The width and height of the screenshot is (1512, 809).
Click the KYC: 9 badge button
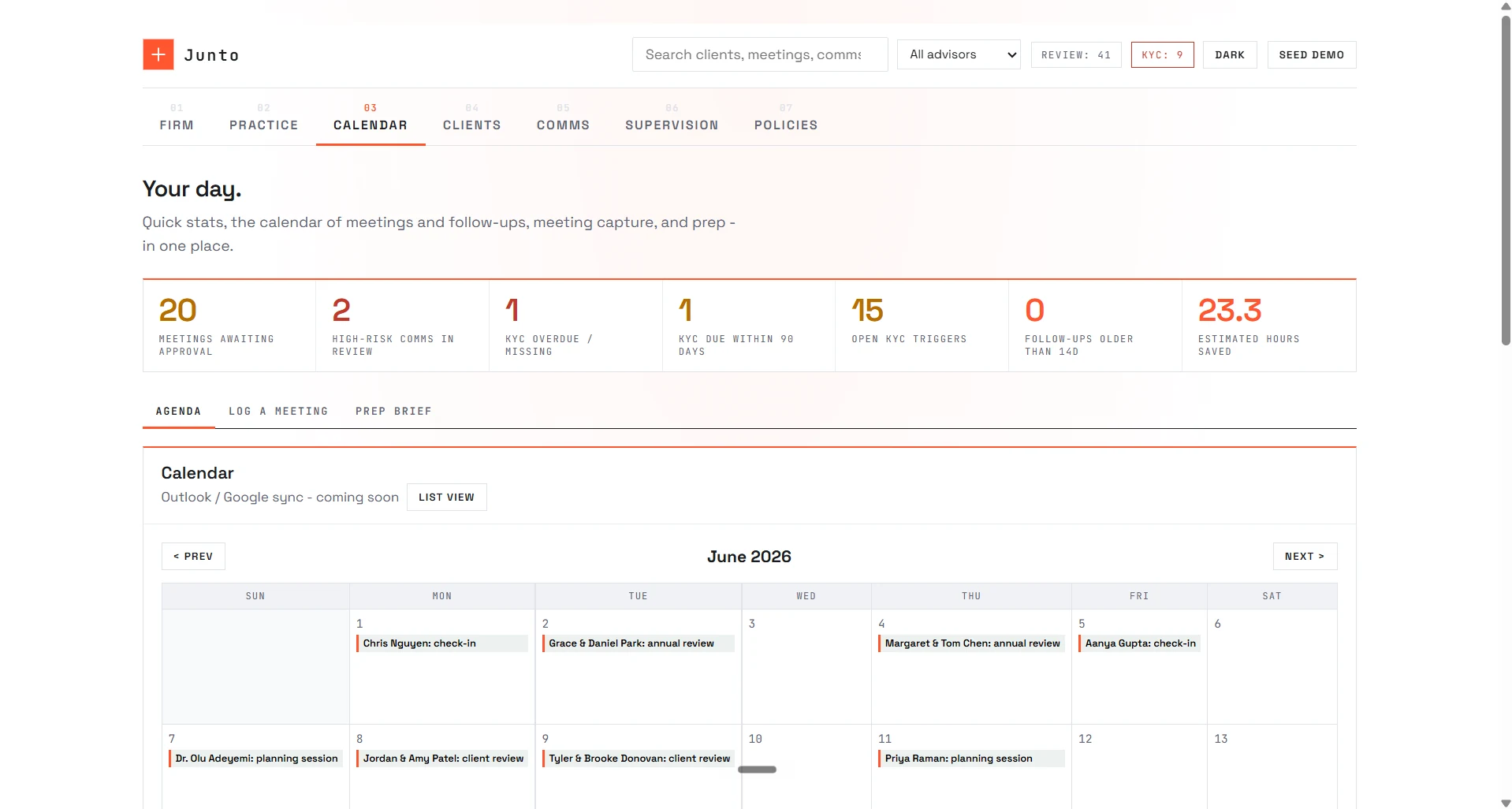[x=1162, y=54]
